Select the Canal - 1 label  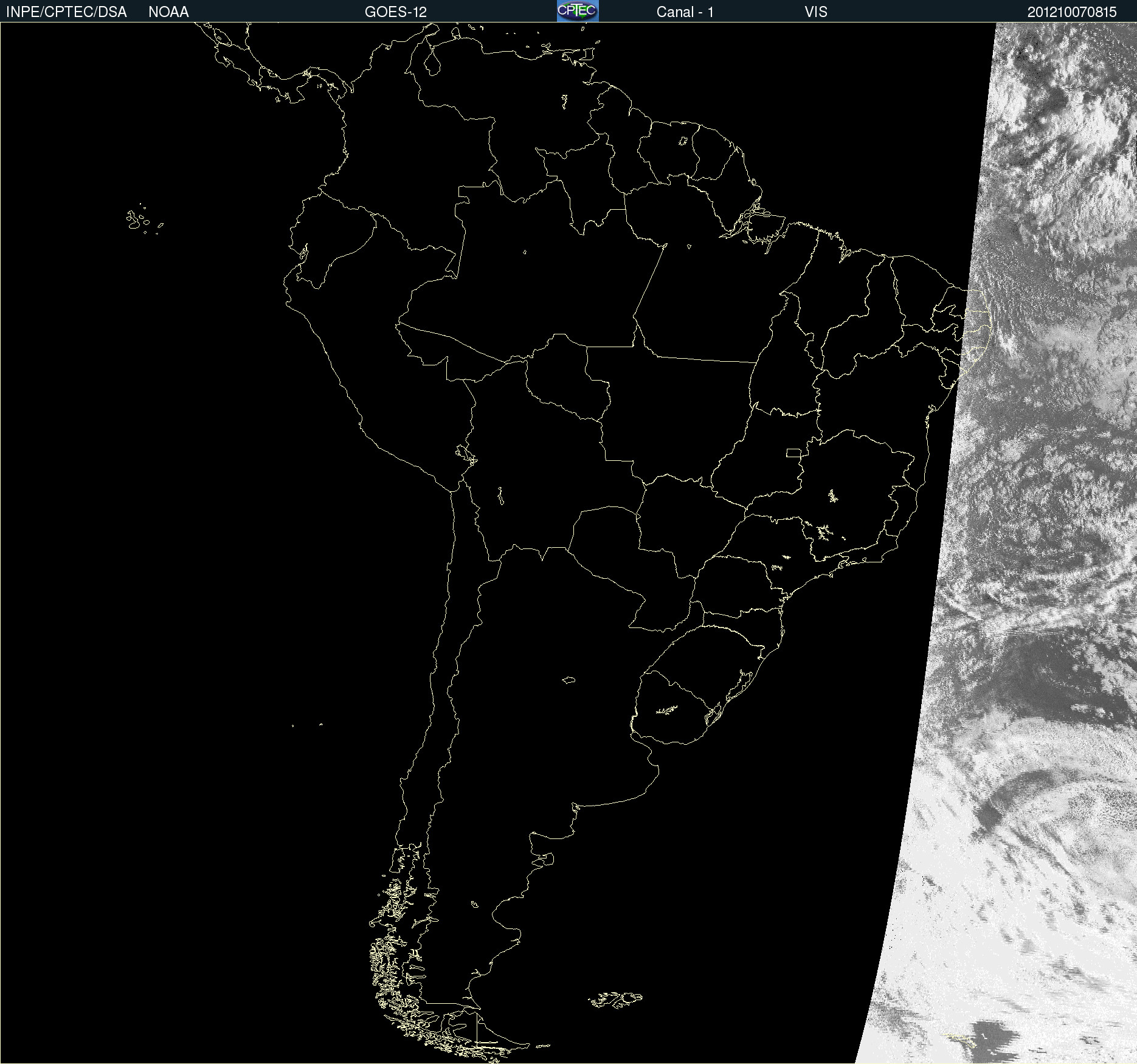click(x=685, y=12)
